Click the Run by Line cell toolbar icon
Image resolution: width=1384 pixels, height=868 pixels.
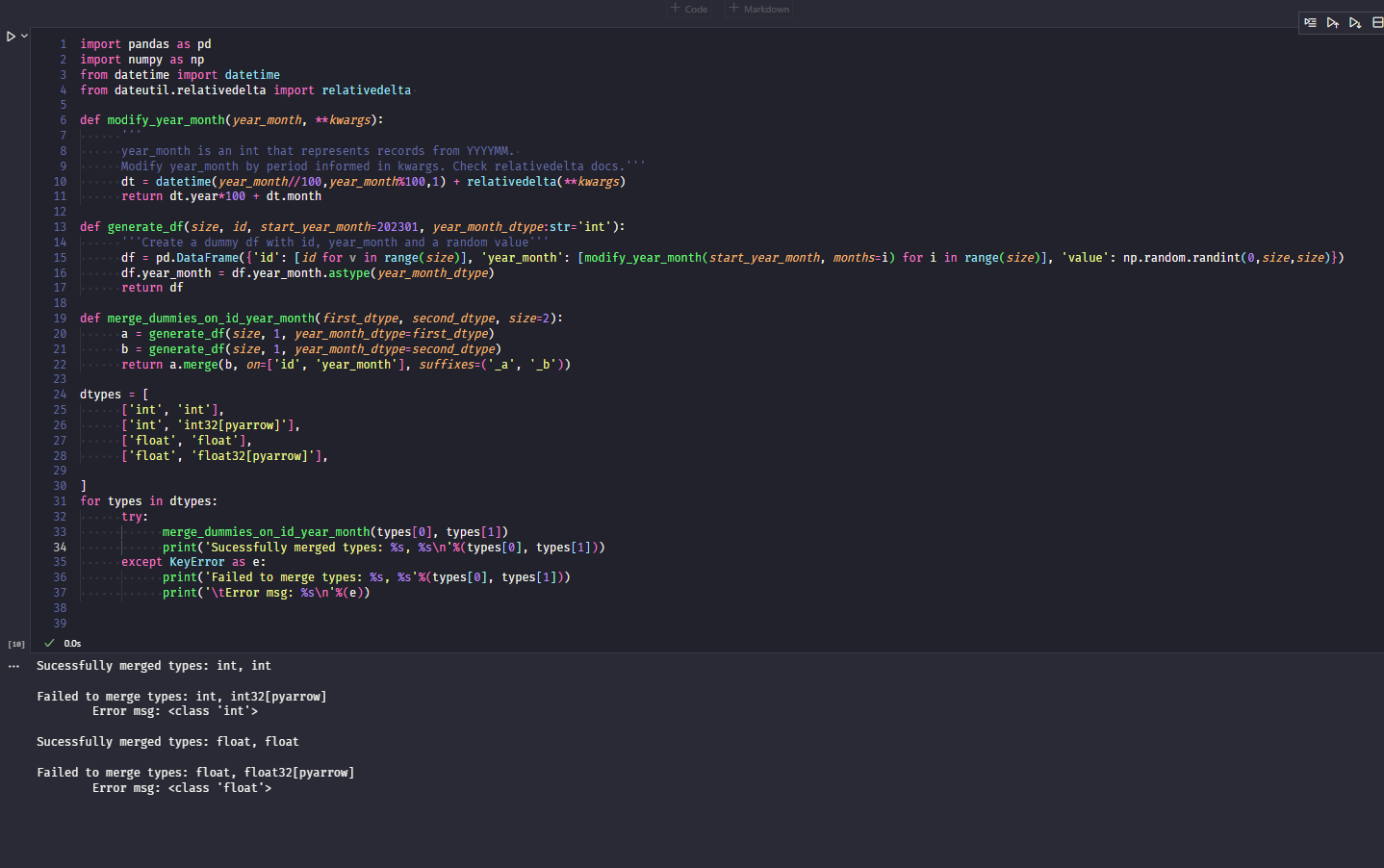coord(1310,22)
